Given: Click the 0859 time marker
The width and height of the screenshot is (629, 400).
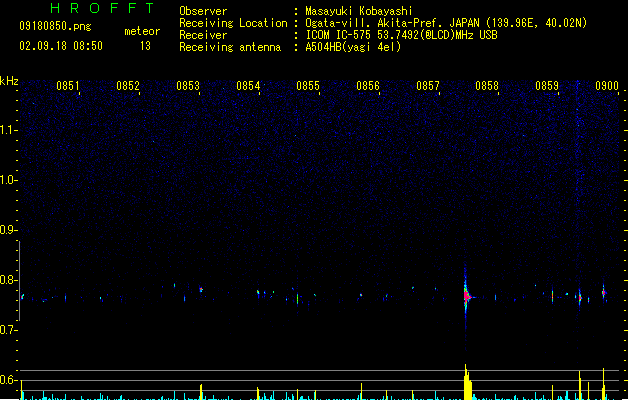Looking at the screenshot, I should (547, 86).
